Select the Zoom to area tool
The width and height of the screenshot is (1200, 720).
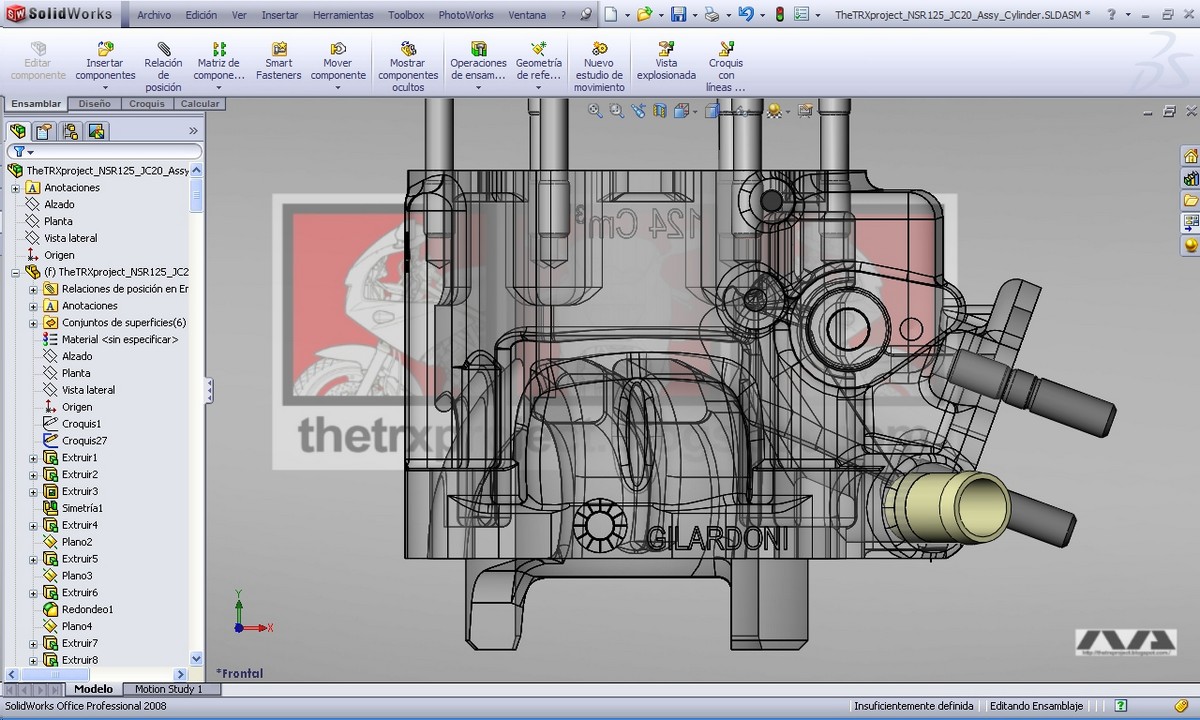pos(617,111)
